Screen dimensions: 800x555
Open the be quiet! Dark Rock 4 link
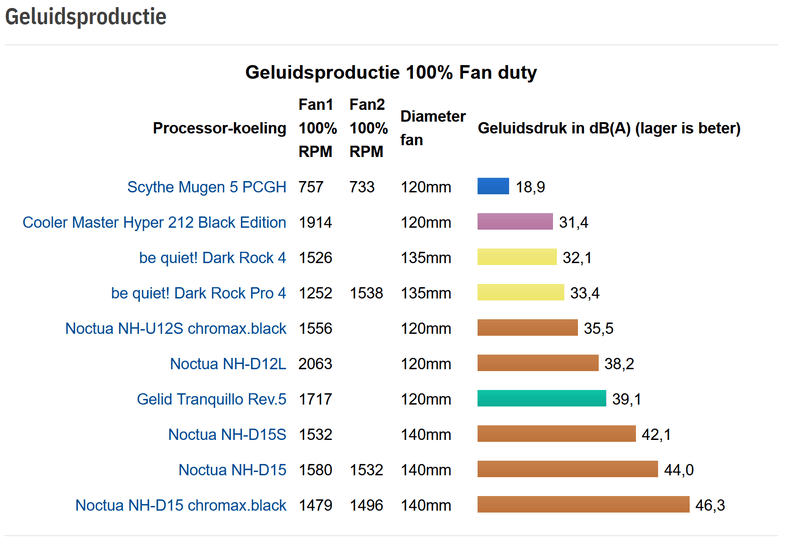click(212, 258)
